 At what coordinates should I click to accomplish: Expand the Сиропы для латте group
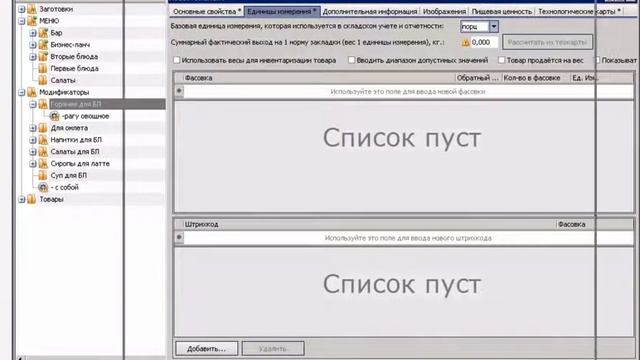click(33, 163)
